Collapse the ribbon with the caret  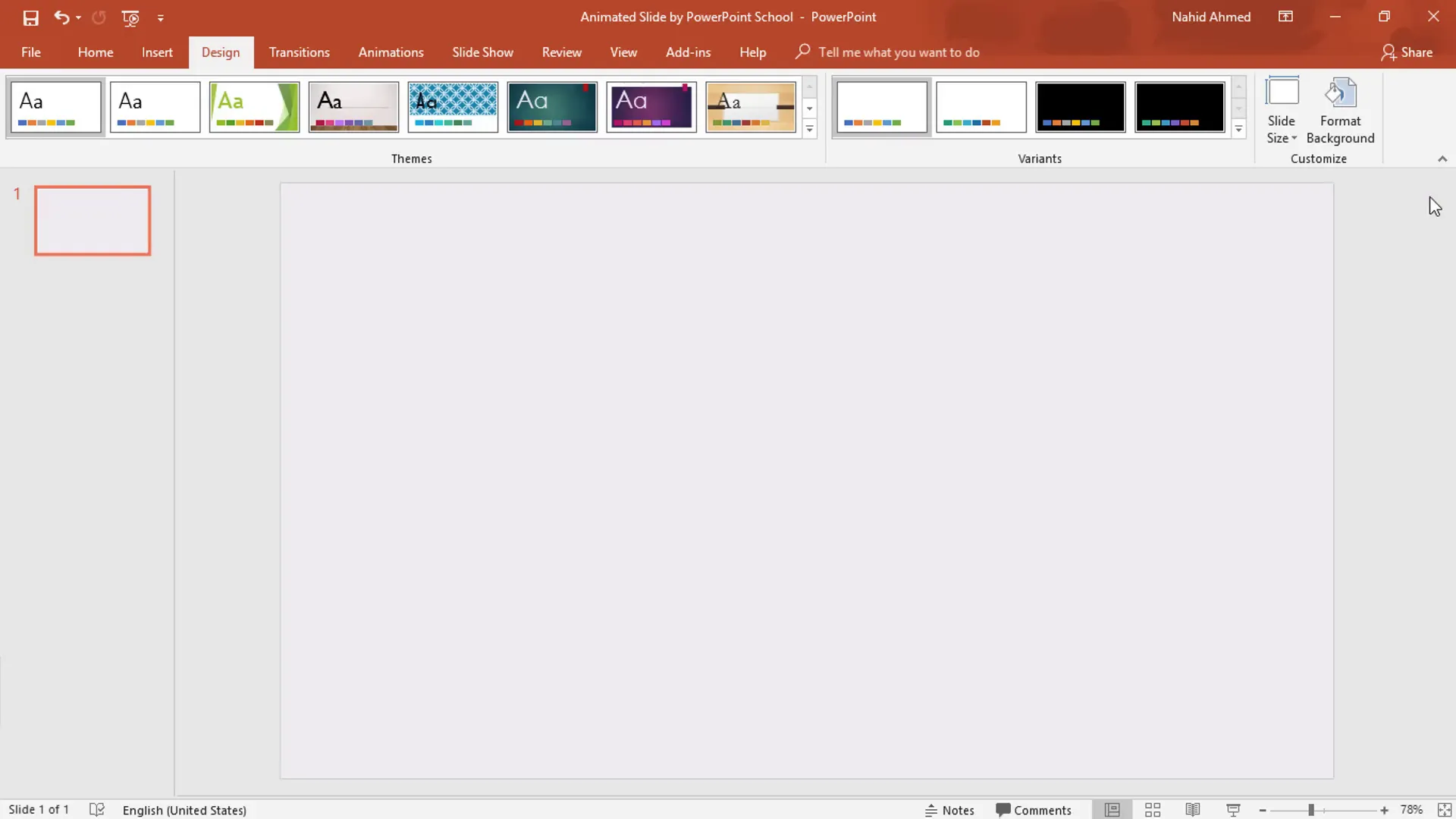[x=1442, y=158]
